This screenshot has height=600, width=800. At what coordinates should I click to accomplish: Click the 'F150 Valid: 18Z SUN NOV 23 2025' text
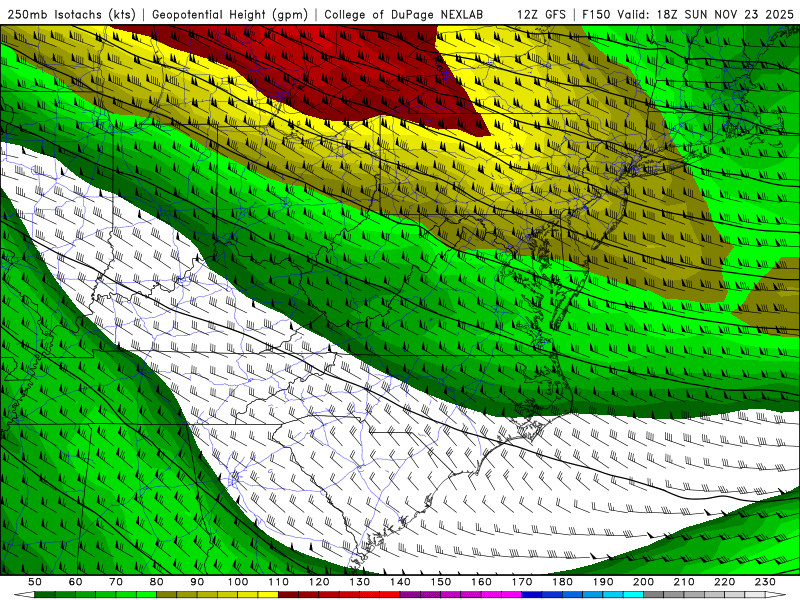coord(687,14)
